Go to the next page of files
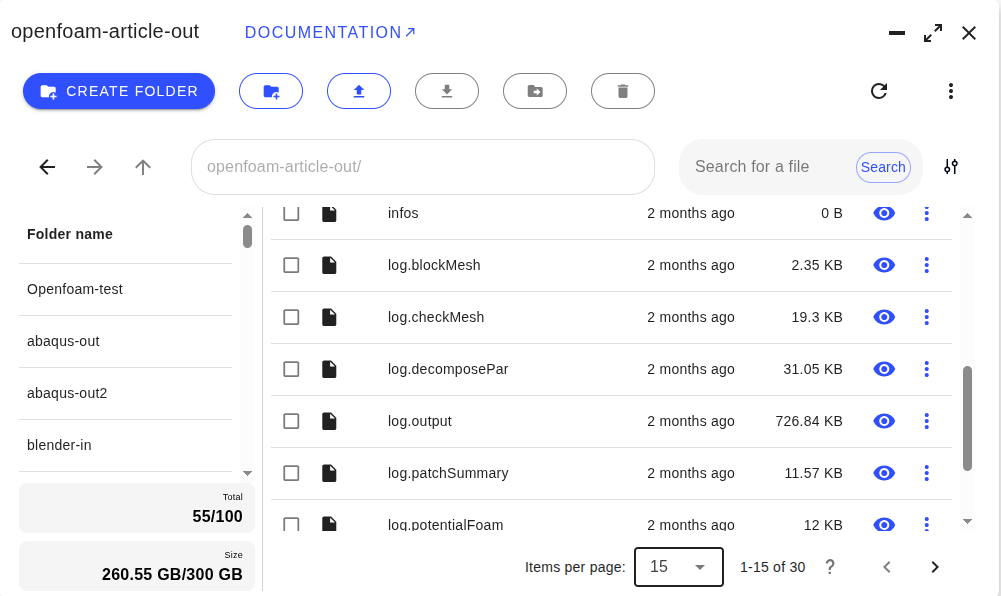The width and height of the screenshot is (1001, 596). point(935,567)
